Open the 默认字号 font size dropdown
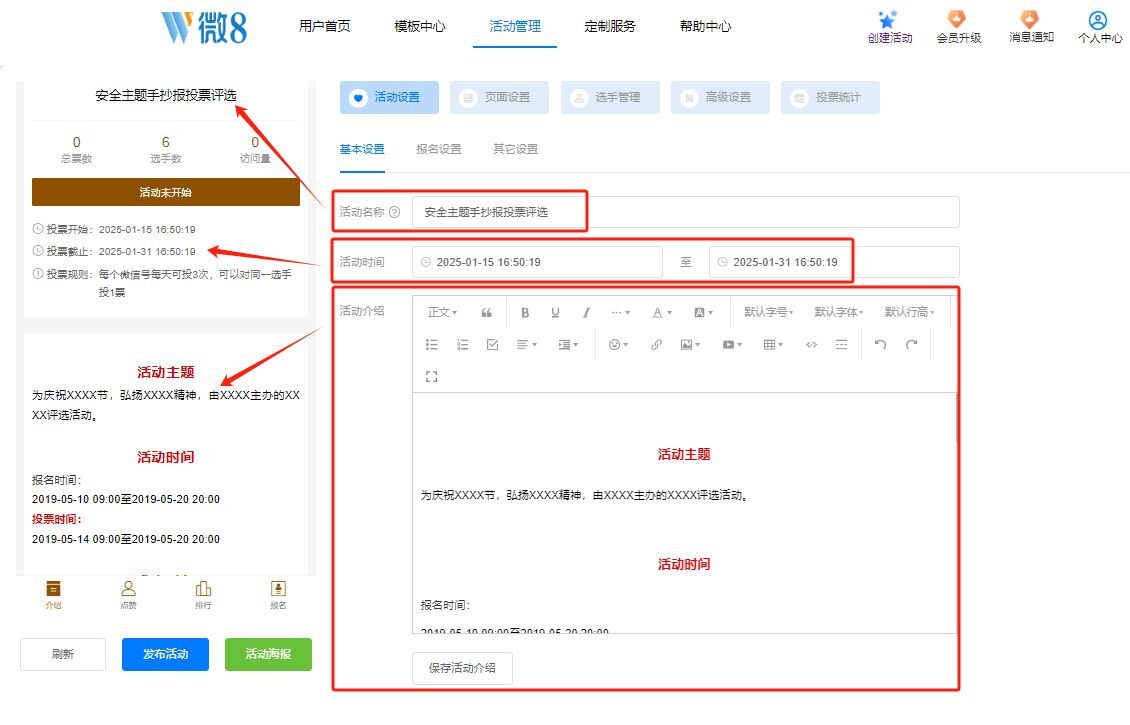This screenshot has height=725, width=1130. click(x=768, y=313)
